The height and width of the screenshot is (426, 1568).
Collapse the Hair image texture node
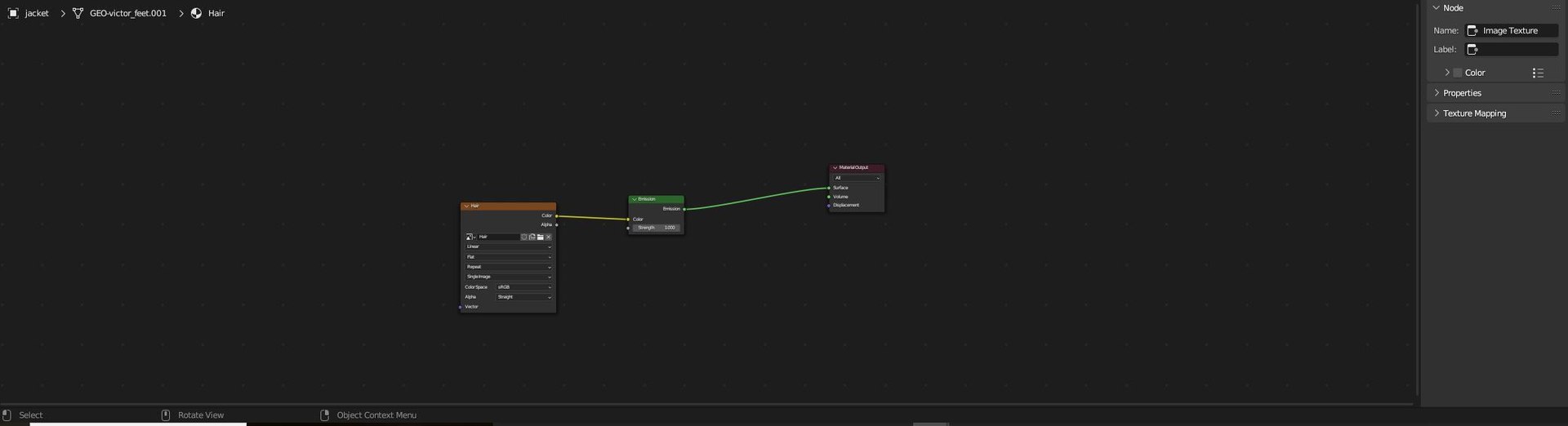pos(466,206)
